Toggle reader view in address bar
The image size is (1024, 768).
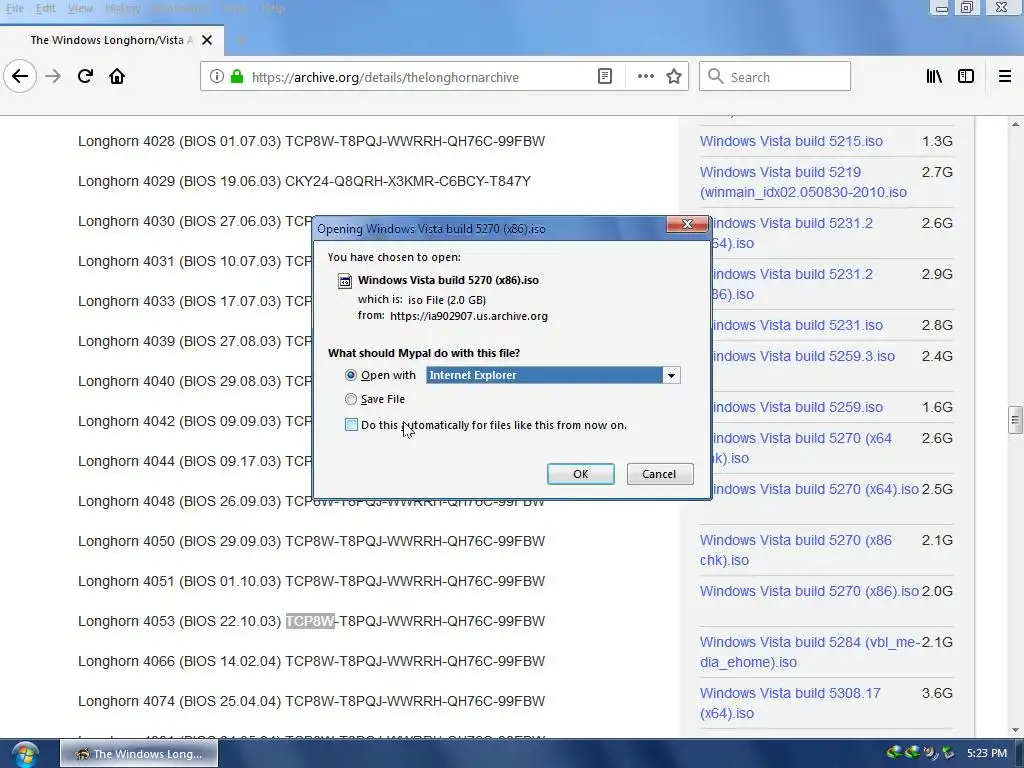605,76
